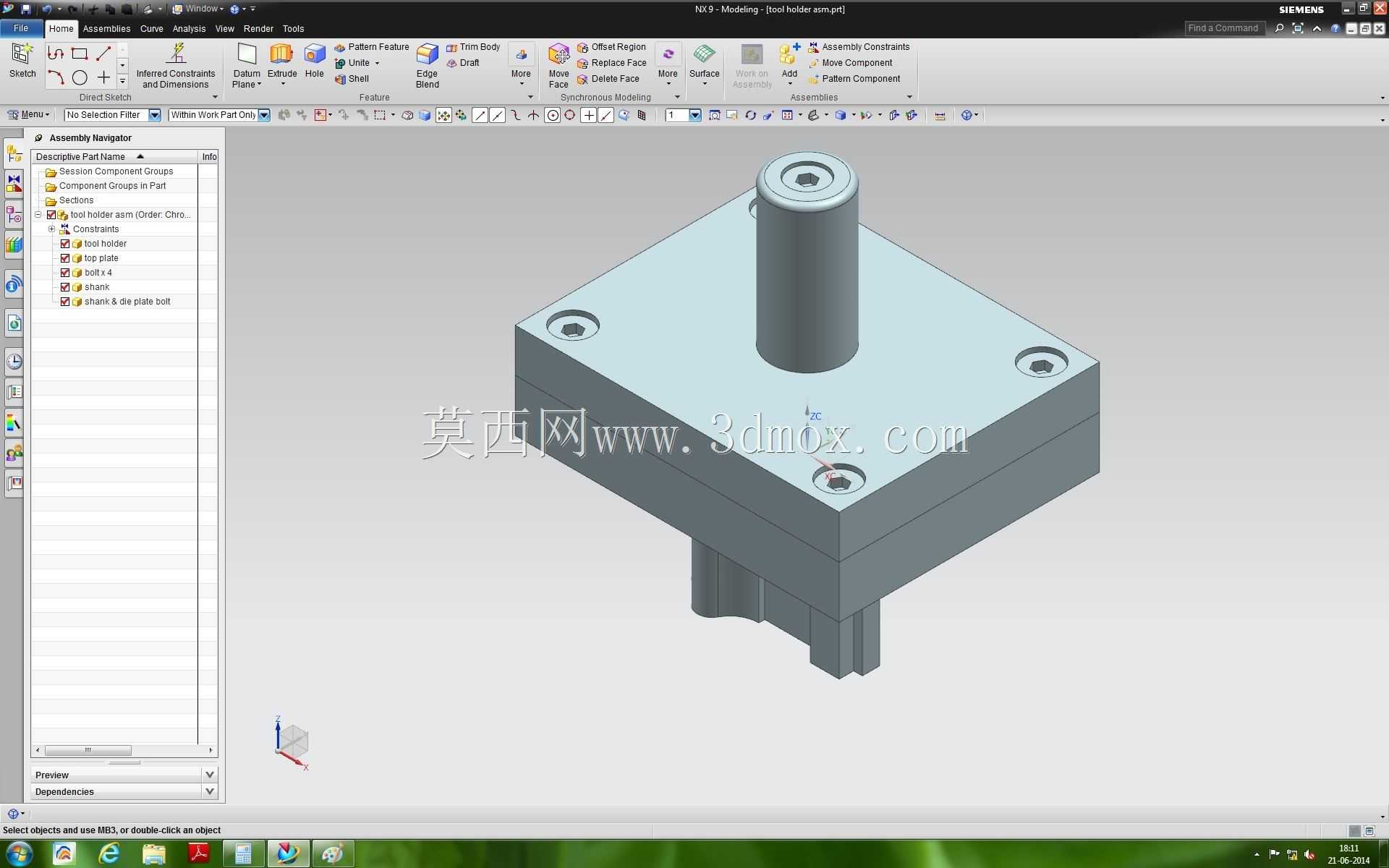Start the Extrude feature
The height and width of the screenshot is (868, 1389).
click(281, 61)
